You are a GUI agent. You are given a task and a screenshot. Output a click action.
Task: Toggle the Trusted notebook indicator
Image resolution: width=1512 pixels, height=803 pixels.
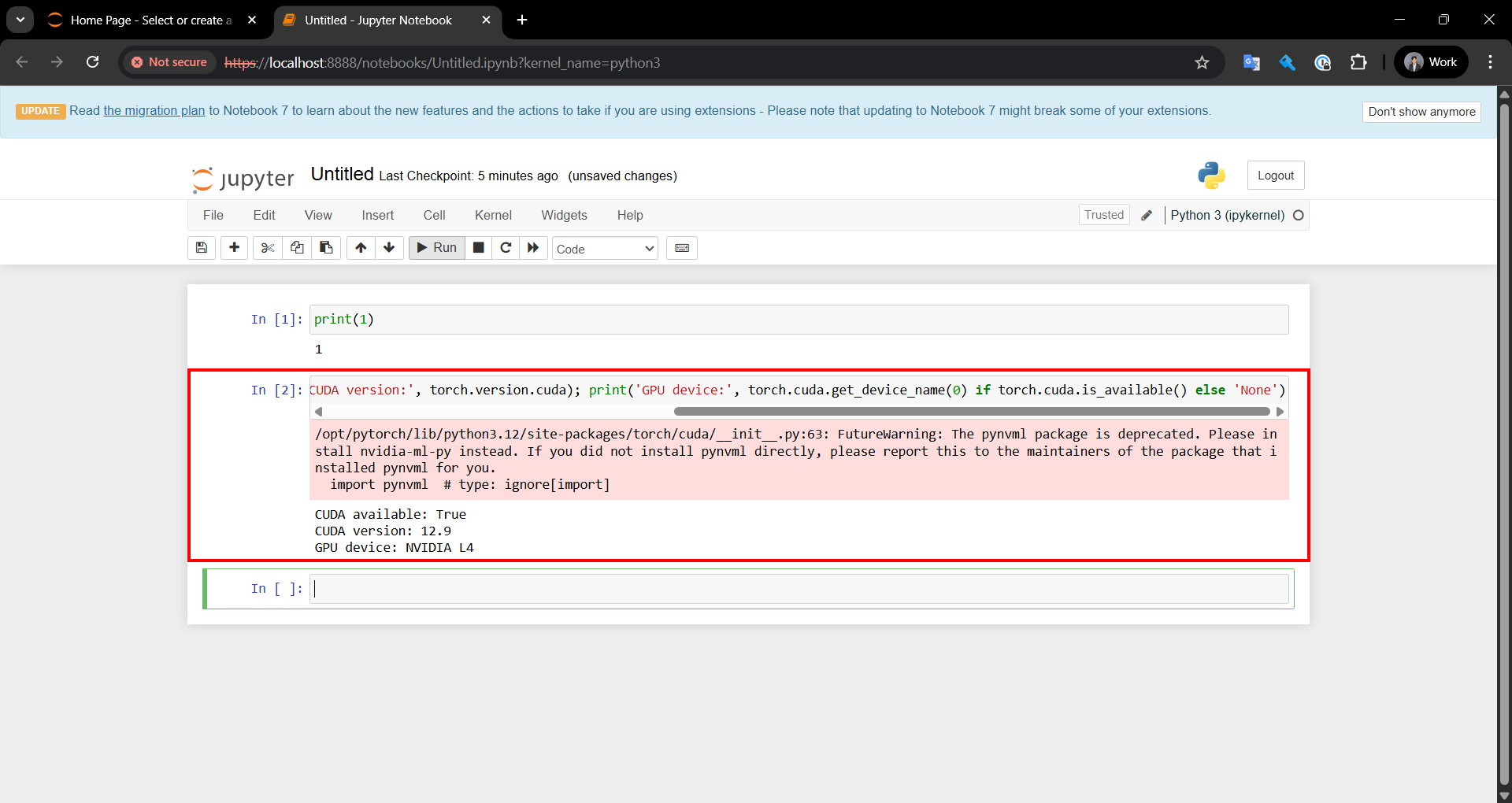pyautogui.click(x=1103, y=215)
